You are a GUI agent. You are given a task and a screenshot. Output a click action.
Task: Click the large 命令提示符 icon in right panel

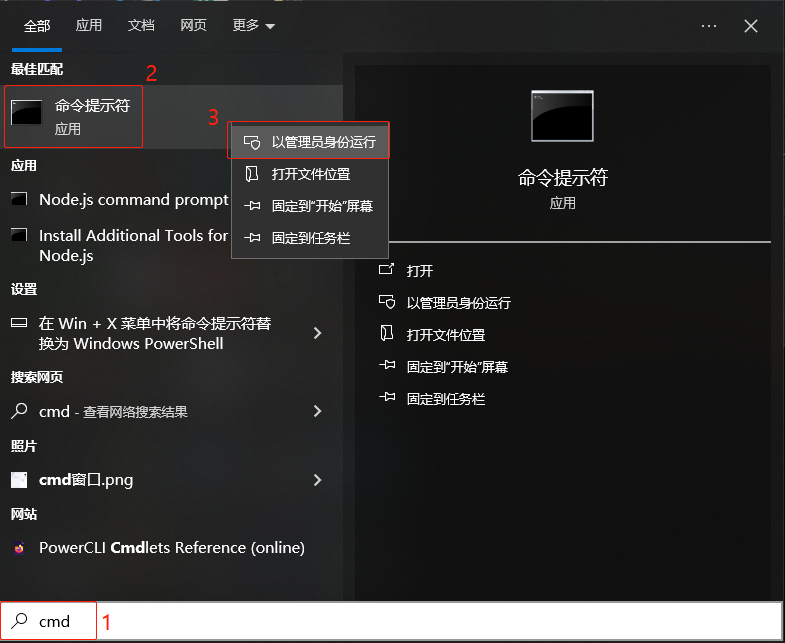[562, 117]
